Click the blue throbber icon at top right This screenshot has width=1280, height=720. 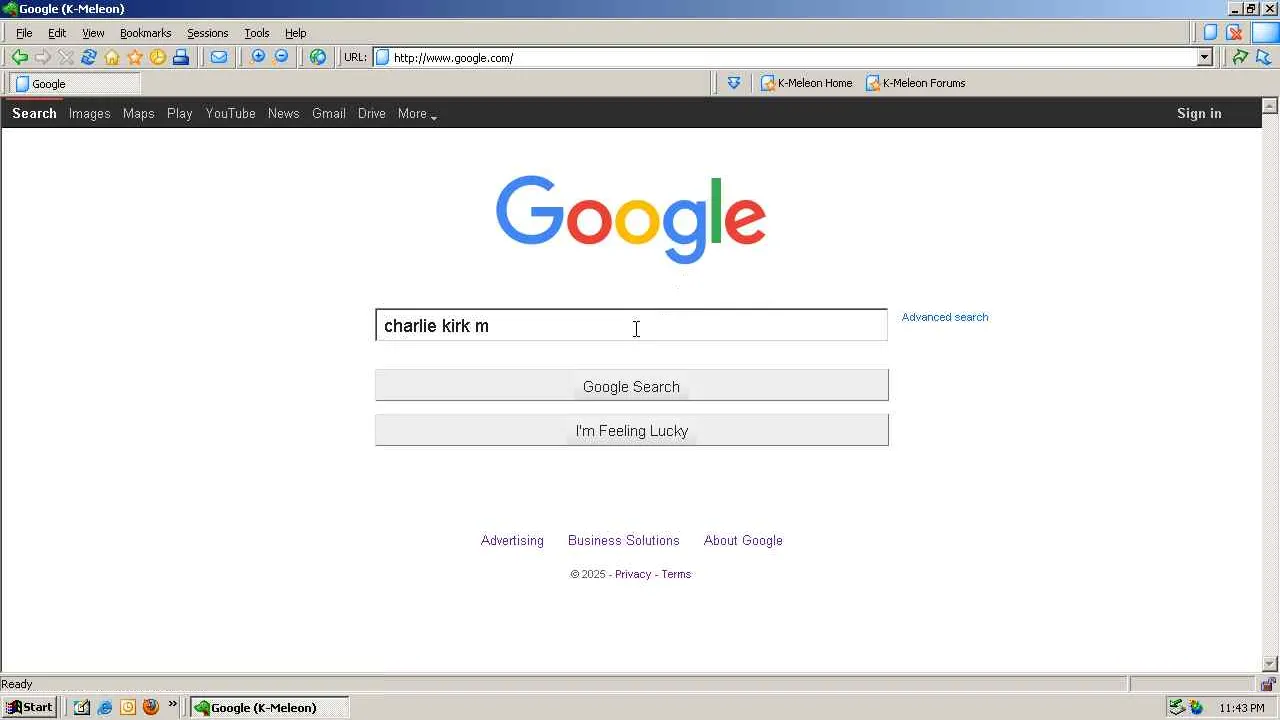coord(1266,33)
